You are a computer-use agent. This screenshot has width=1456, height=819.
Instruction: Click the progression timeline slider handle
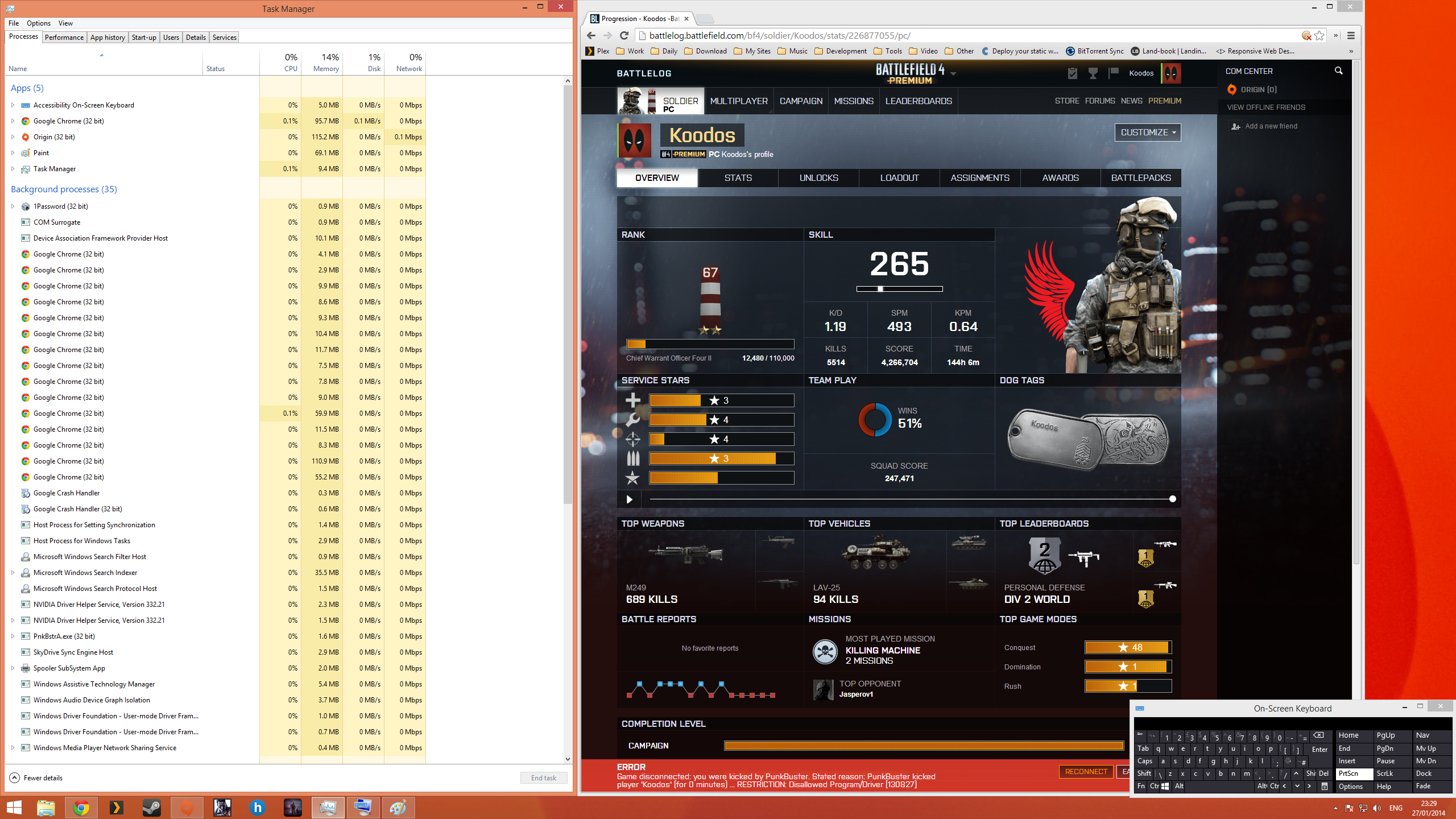(x=1172, y=499)
